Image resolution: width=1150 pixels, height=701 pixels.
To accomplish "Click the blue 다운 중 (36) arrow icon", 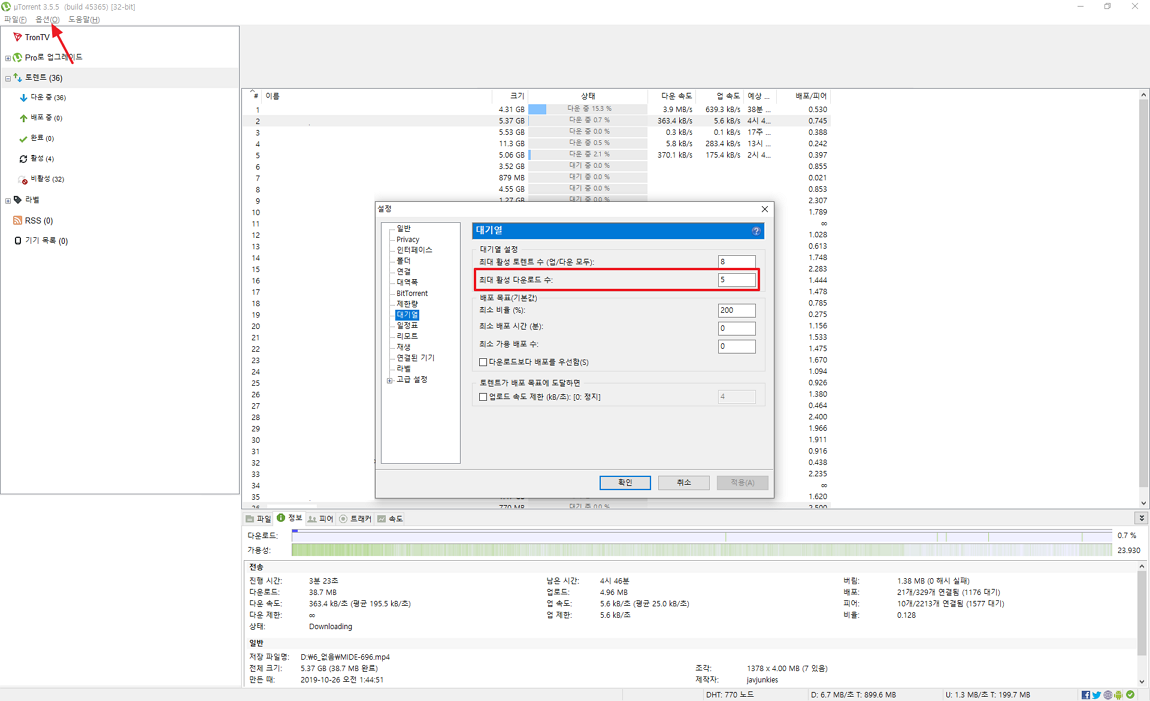I will [23, 98].
